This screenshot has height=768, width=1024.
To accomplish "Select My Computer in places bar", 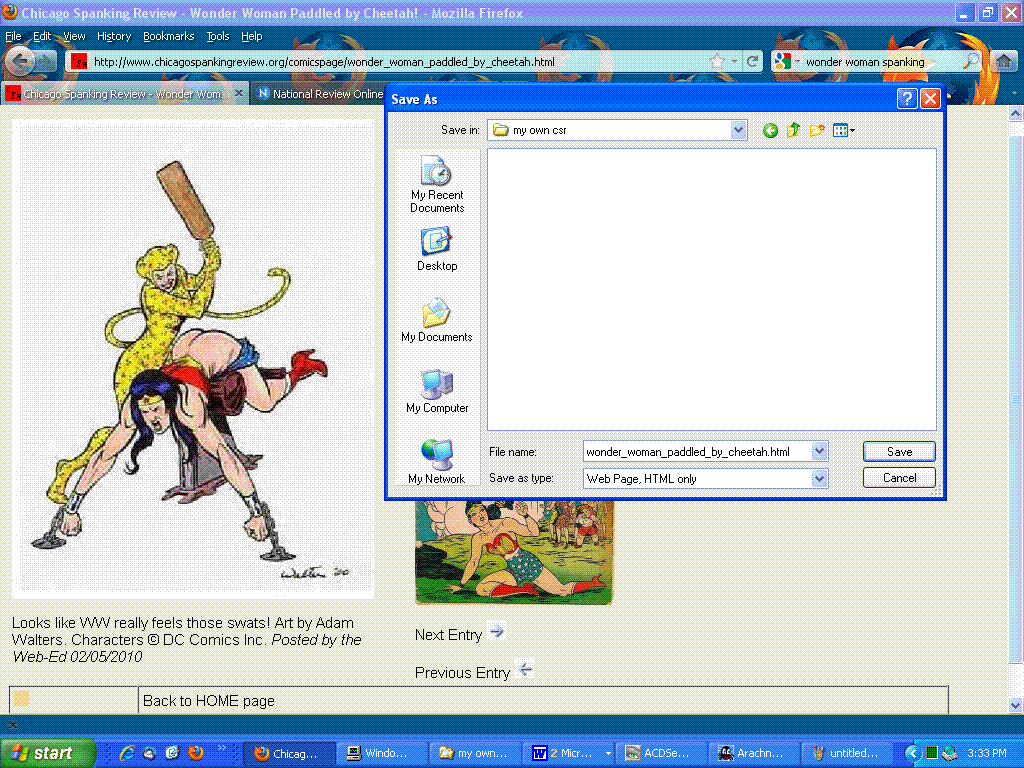I will pyautogui.click(x=437, y=391).
